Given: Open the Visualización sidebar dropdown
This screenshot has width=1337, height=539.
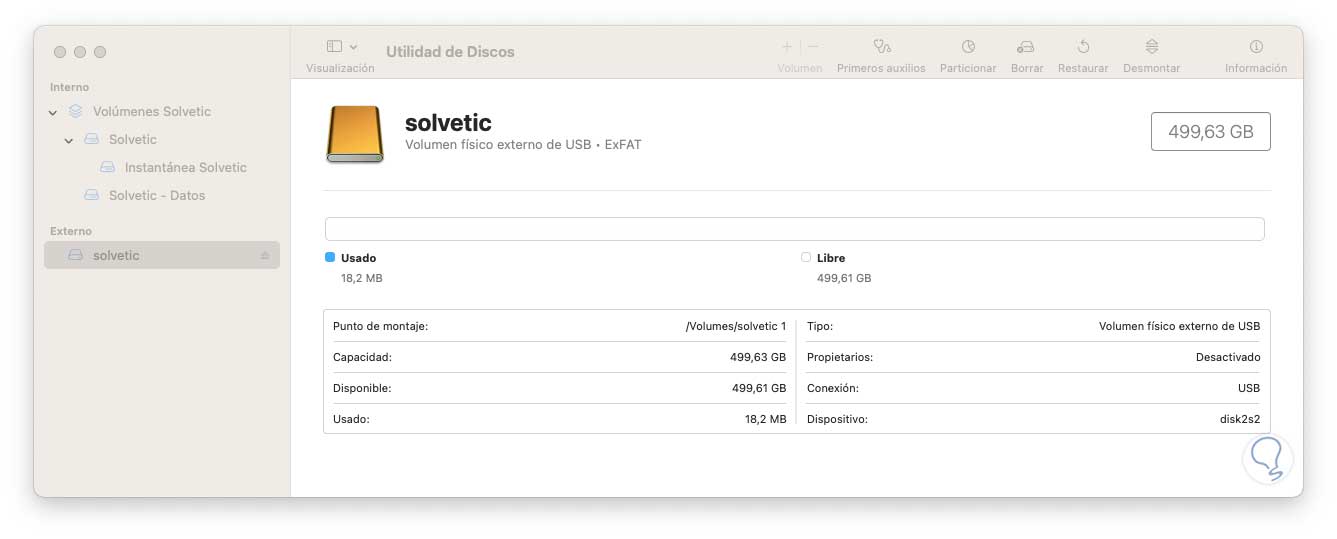Looking at the screenshot, I should coord(342,47).
